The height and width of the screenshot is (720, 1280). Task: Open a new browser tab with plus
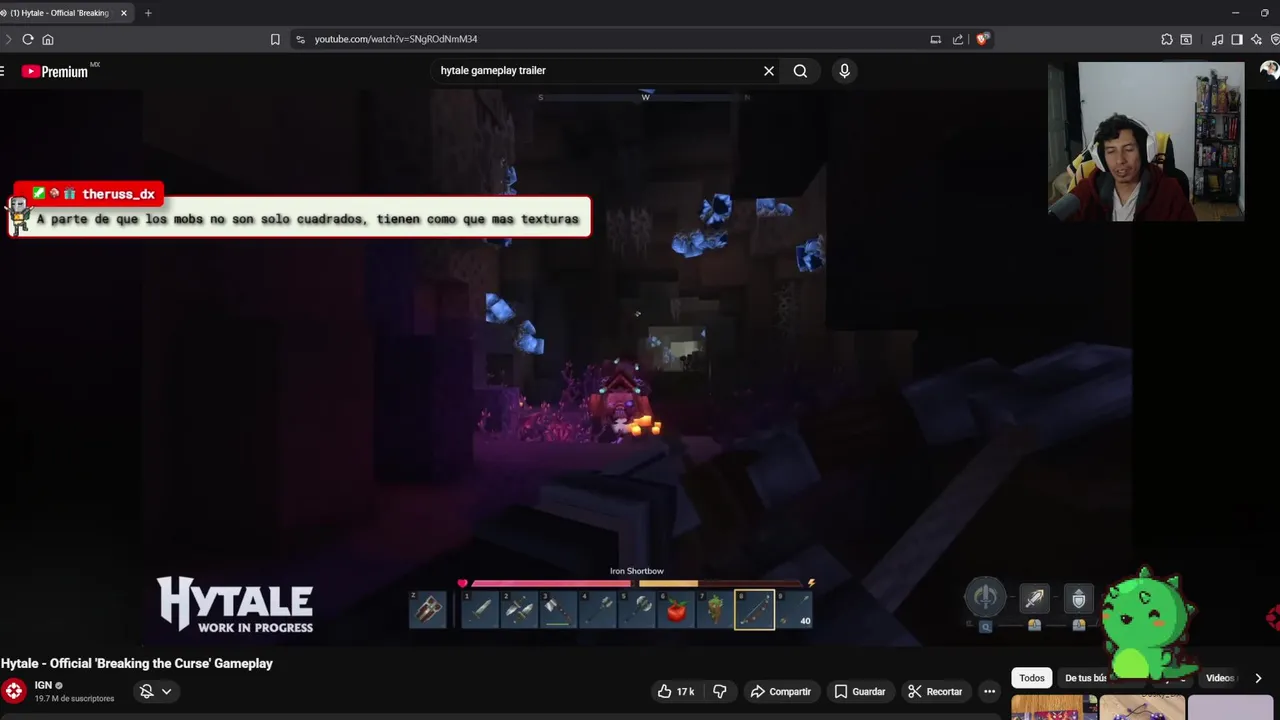(148, 13)
